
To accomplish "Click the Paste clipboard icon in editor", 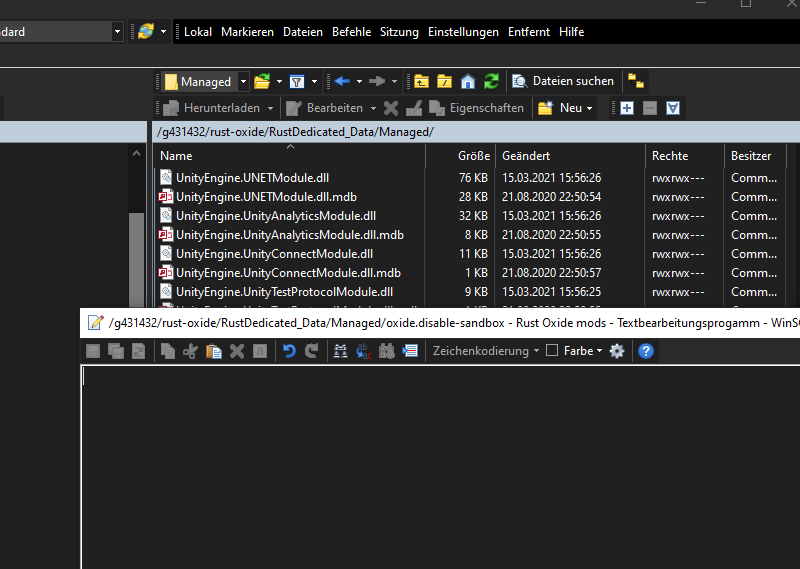I will point(214,351).
